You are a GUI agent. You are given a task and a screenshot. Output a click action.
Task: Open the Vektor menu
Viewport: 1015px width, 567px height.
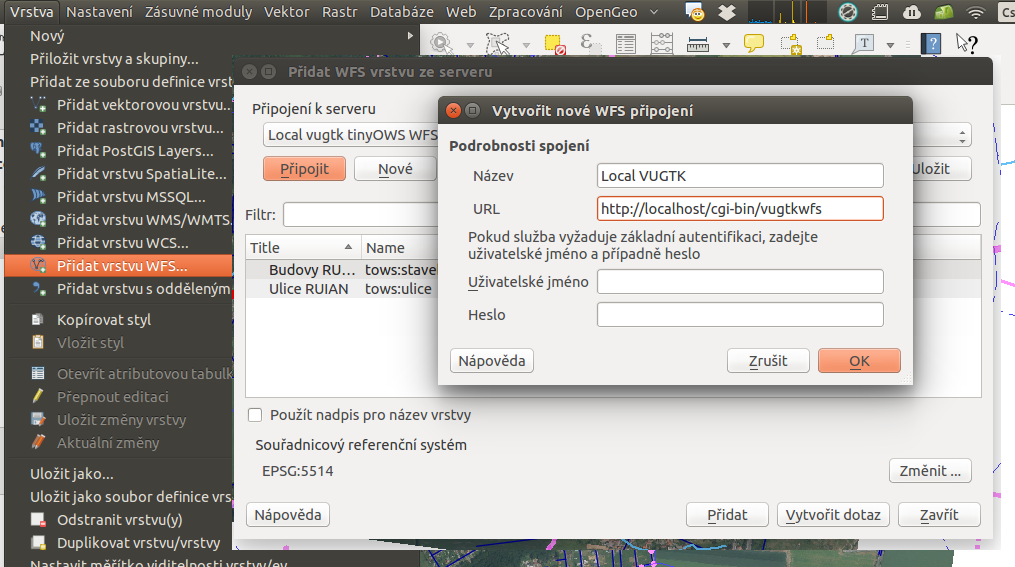click(286, 12)
